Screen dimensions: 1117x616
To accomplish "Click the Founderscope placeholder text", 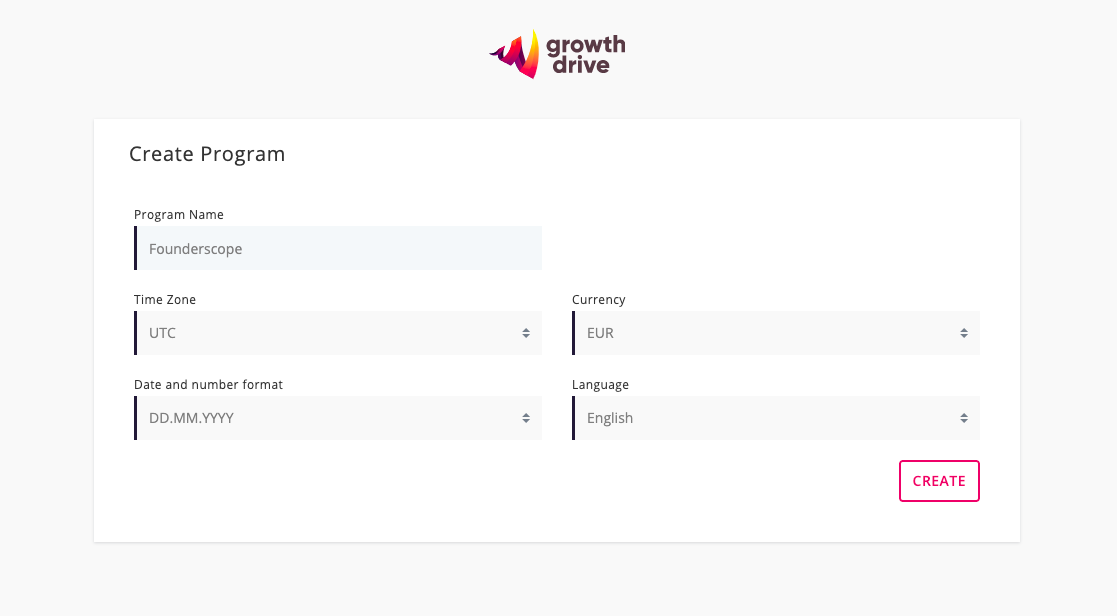I will pyautogui.click(x=196, y=249).
